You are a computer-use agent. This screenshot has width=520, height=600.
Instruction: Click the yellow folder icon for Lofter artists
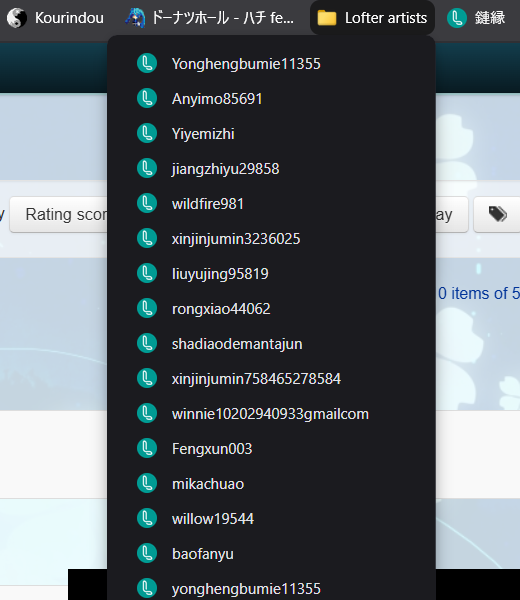click(327, 18)
